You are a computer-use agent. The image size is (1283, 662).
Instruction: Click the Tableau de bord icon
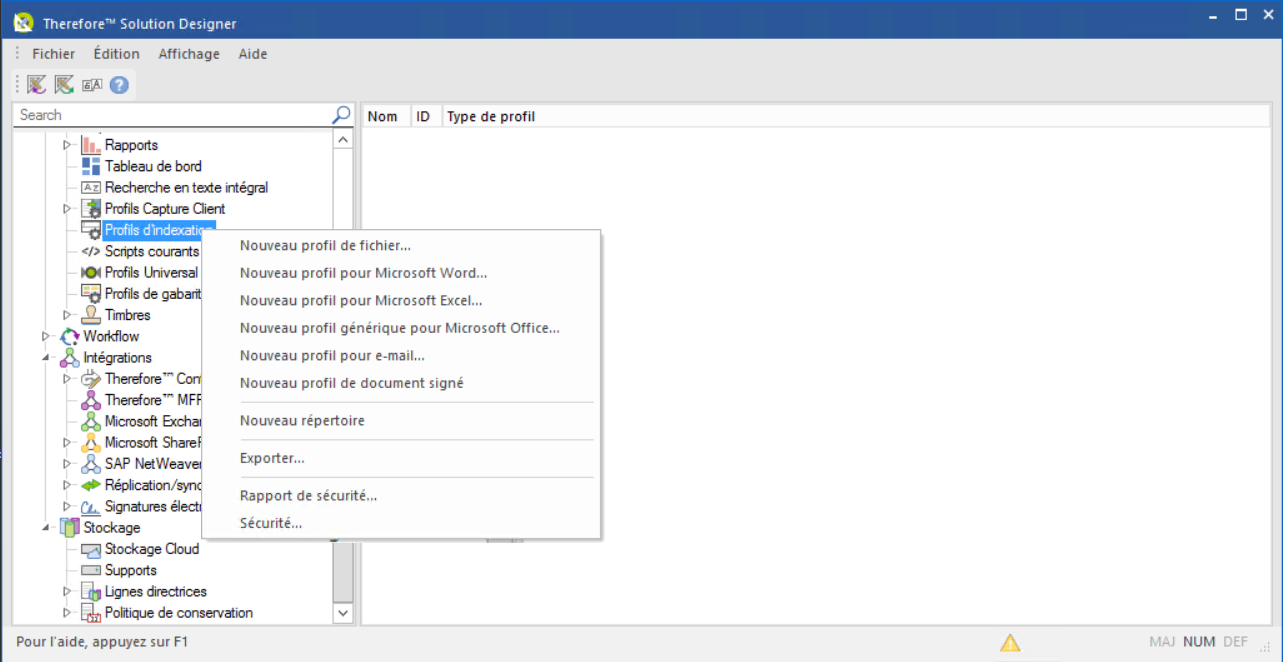point(91,166)
